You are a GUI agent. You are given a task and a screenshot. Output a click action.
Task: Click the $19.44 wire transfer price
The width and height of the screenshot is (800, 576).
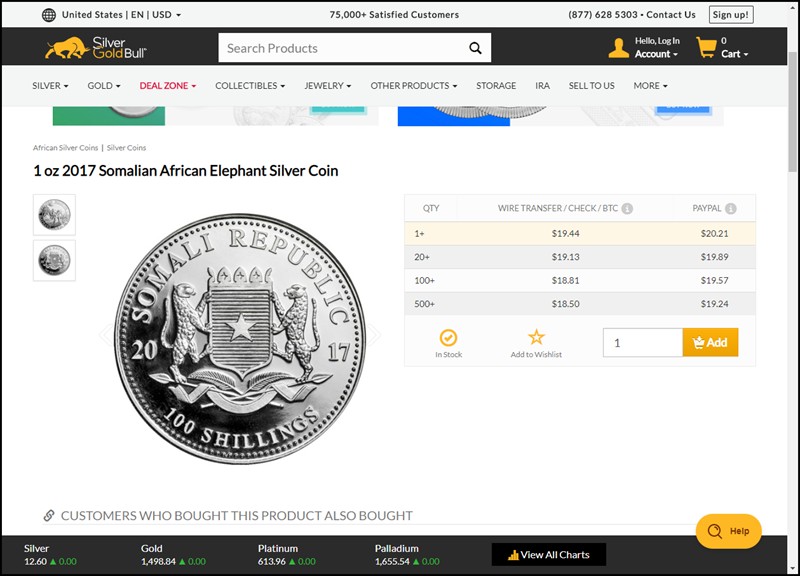pyautogui.click(x=565, y=234)
